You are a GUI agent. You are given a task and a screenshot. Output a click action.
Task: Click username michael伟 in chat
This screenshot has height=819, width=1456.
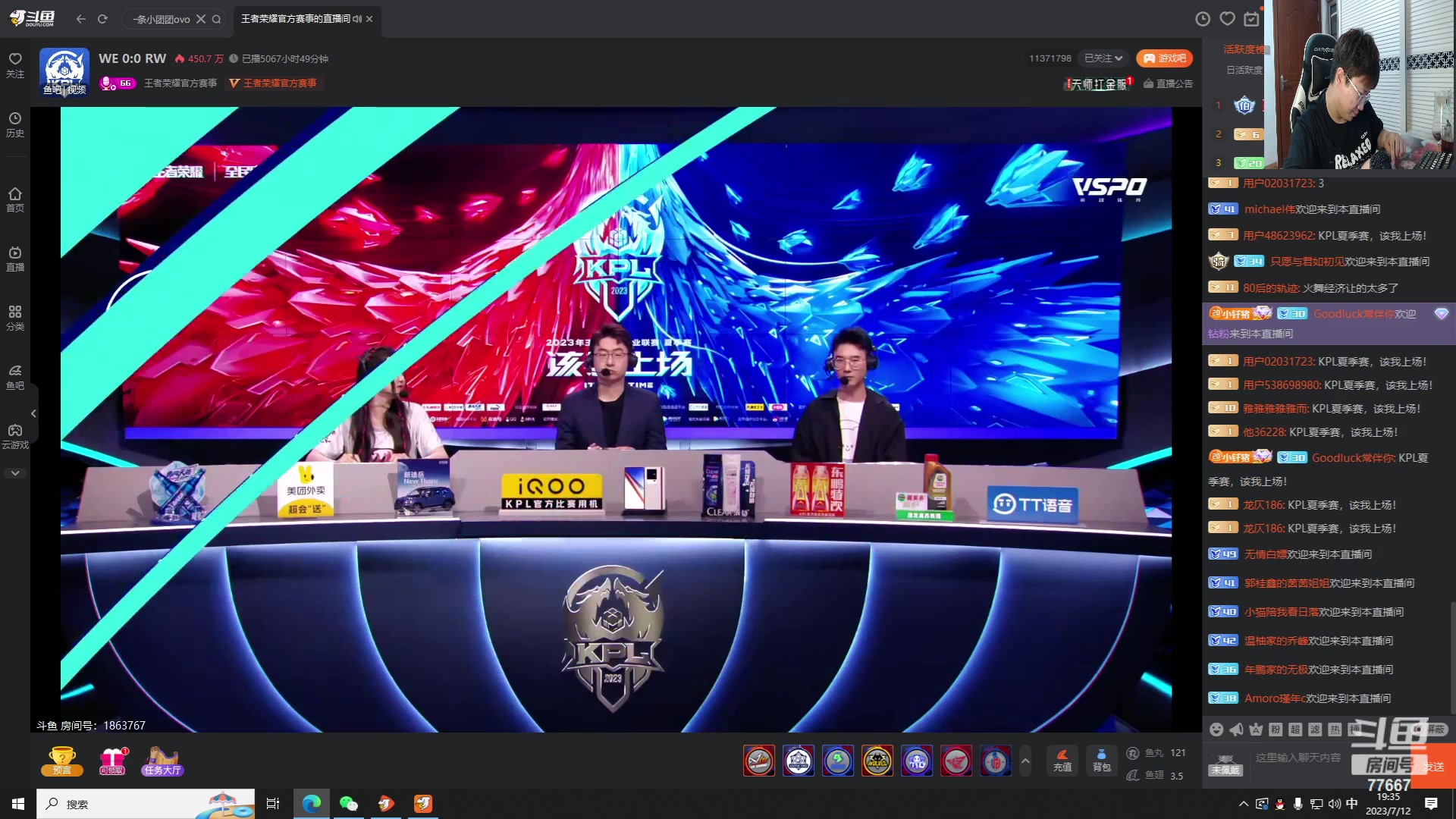pos(1269,209)
